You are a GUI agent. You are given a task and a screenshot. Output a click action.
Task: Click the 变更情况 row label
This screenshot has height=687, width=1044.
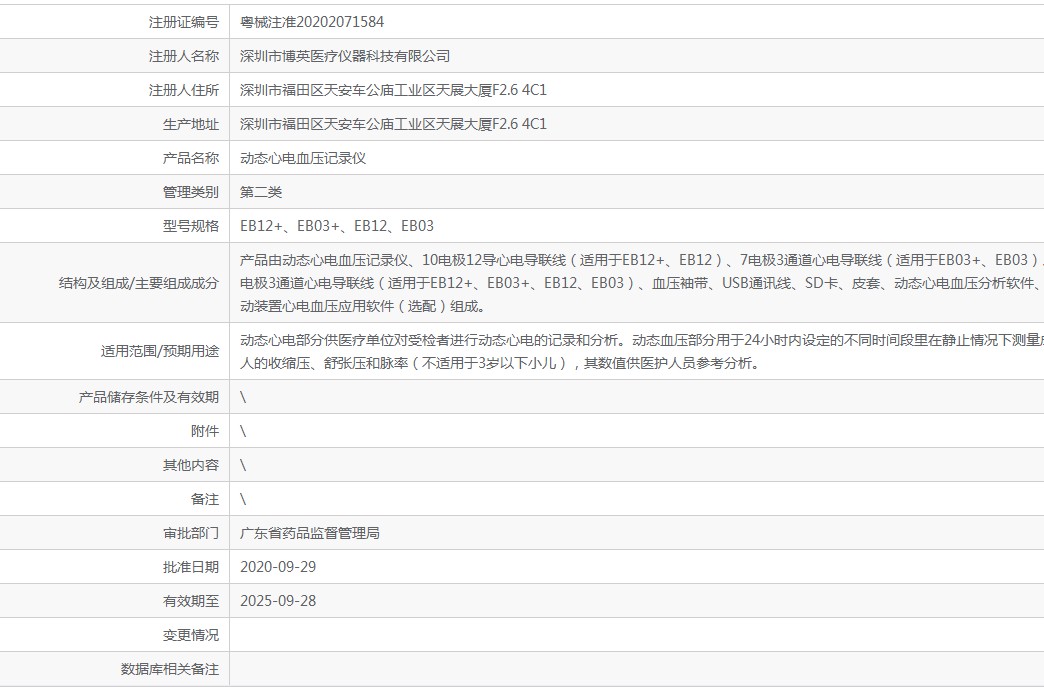(x=191, y=634)
